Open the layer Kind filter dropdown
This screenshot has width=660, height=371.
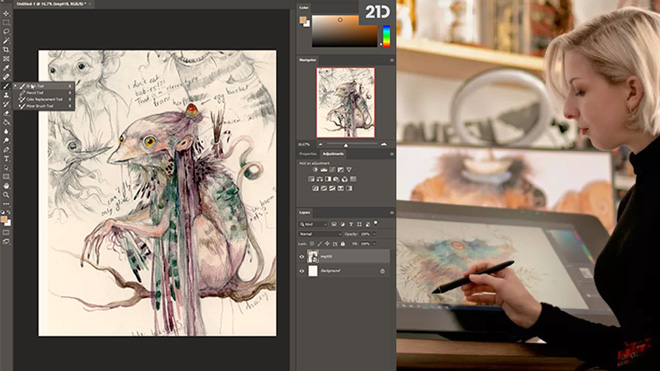tap(313, 224)
